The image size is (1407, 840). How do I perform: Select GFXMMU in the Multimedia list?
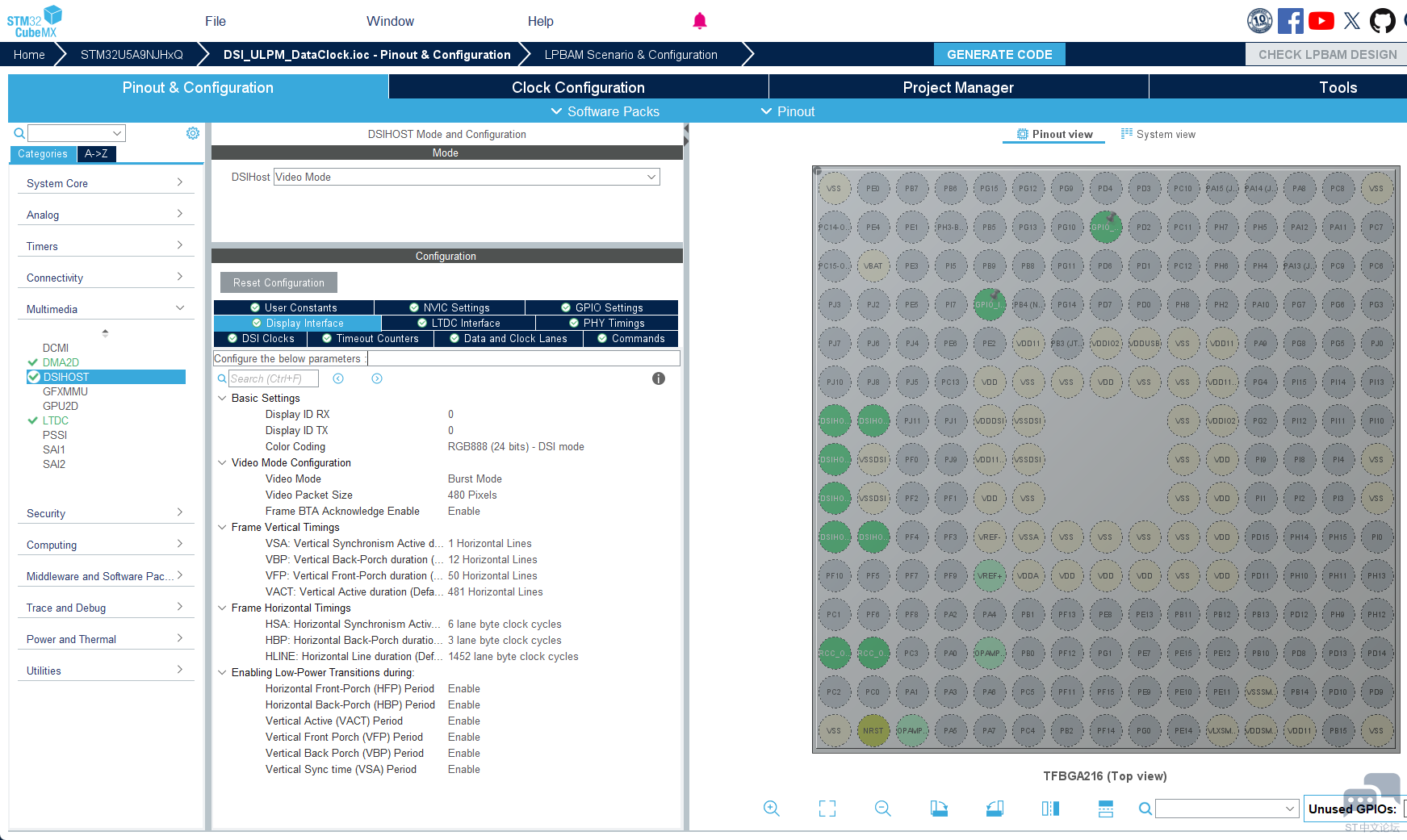(x=65, y=391)
